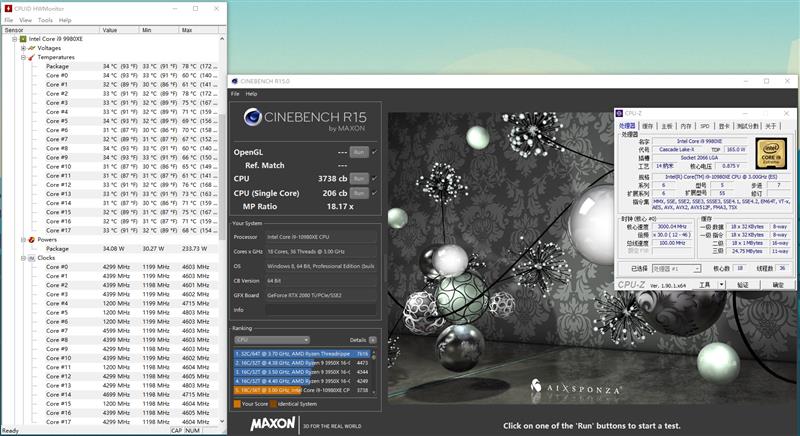Click the Info input field in Cinebench
This screenshot has height=436, width=800.
pyautogui.click(x=320, y=310)
